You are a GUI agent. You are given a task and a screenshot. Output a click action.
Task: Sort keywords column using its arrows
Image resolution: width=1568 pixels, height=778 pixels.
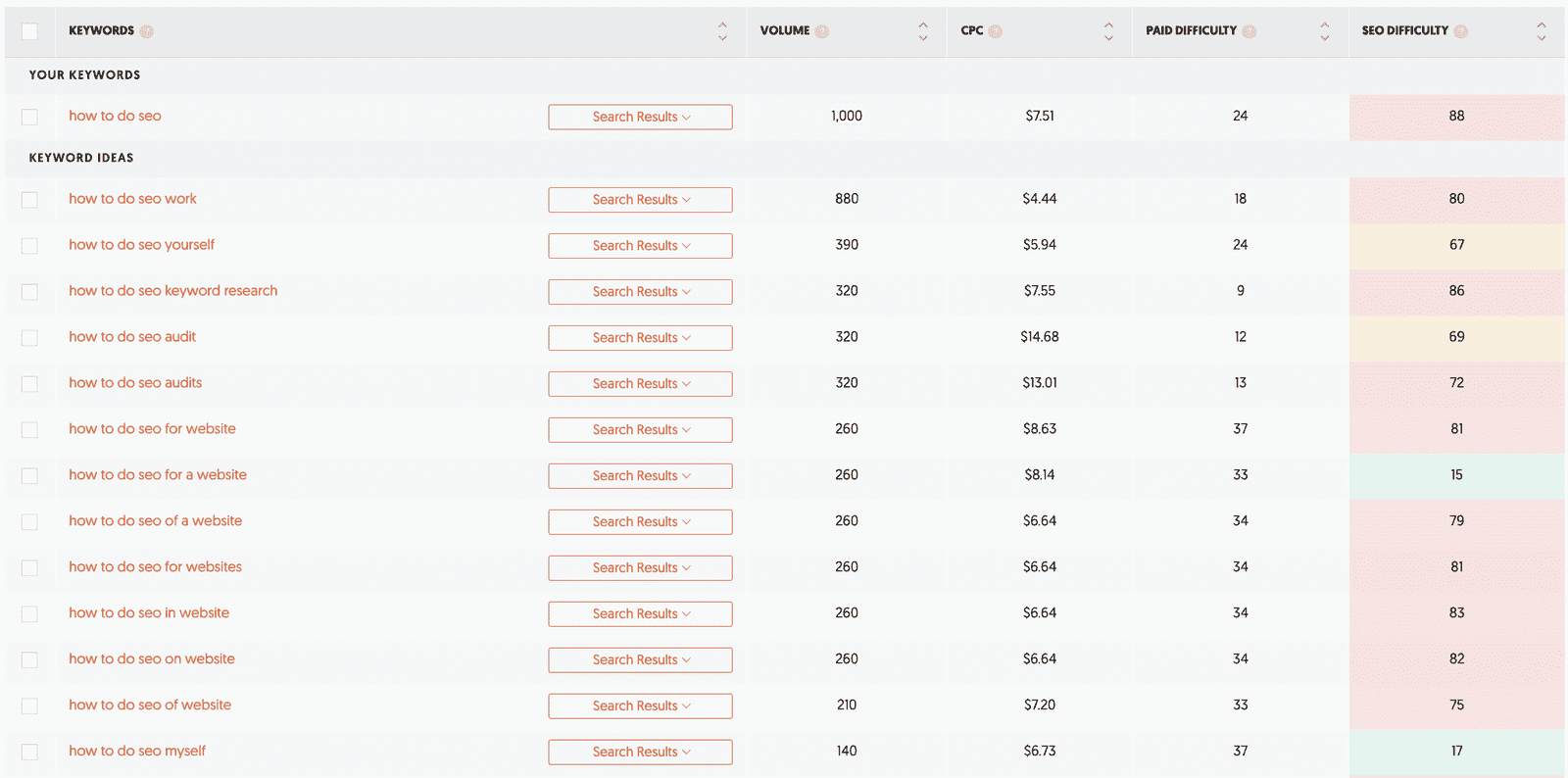(722, 31)
